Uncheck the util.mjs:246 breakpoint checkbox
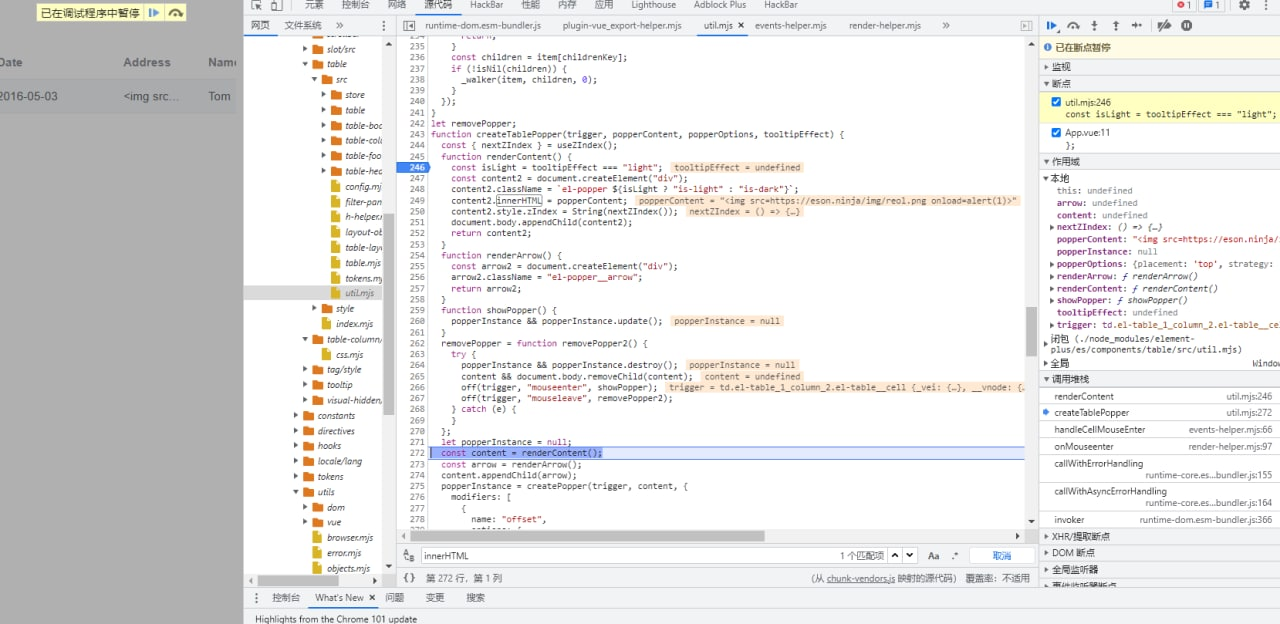The image size is (1280, 624). (x=1056, y=102)
